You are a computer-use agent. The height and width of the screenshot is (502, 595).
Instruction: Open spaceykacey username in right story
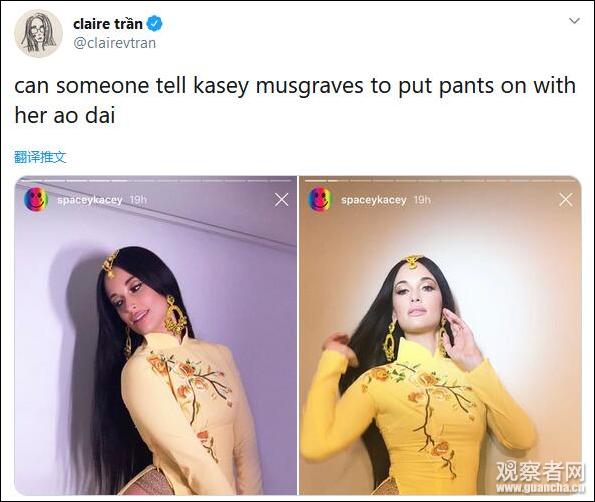373,200
